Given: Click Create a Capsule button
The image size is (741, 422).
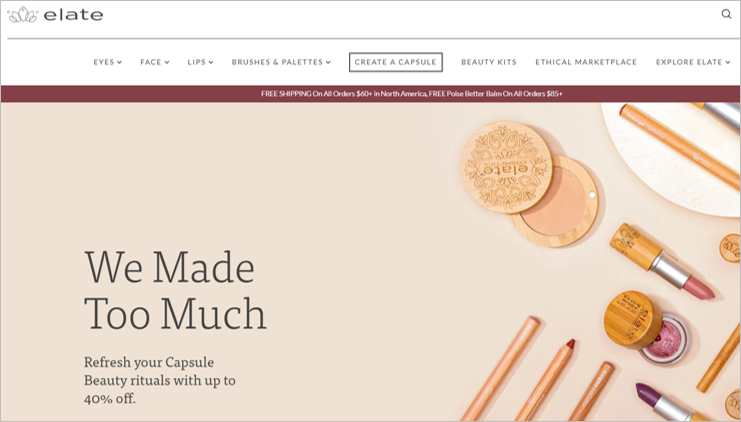Looking at the screenshot, I should coord(396,62).
